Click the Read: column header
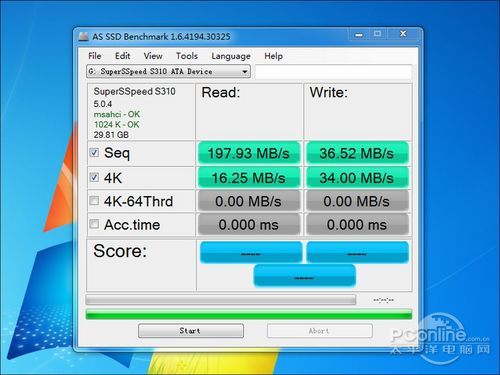This screenshot has height=375, width=500. [221, 92]
